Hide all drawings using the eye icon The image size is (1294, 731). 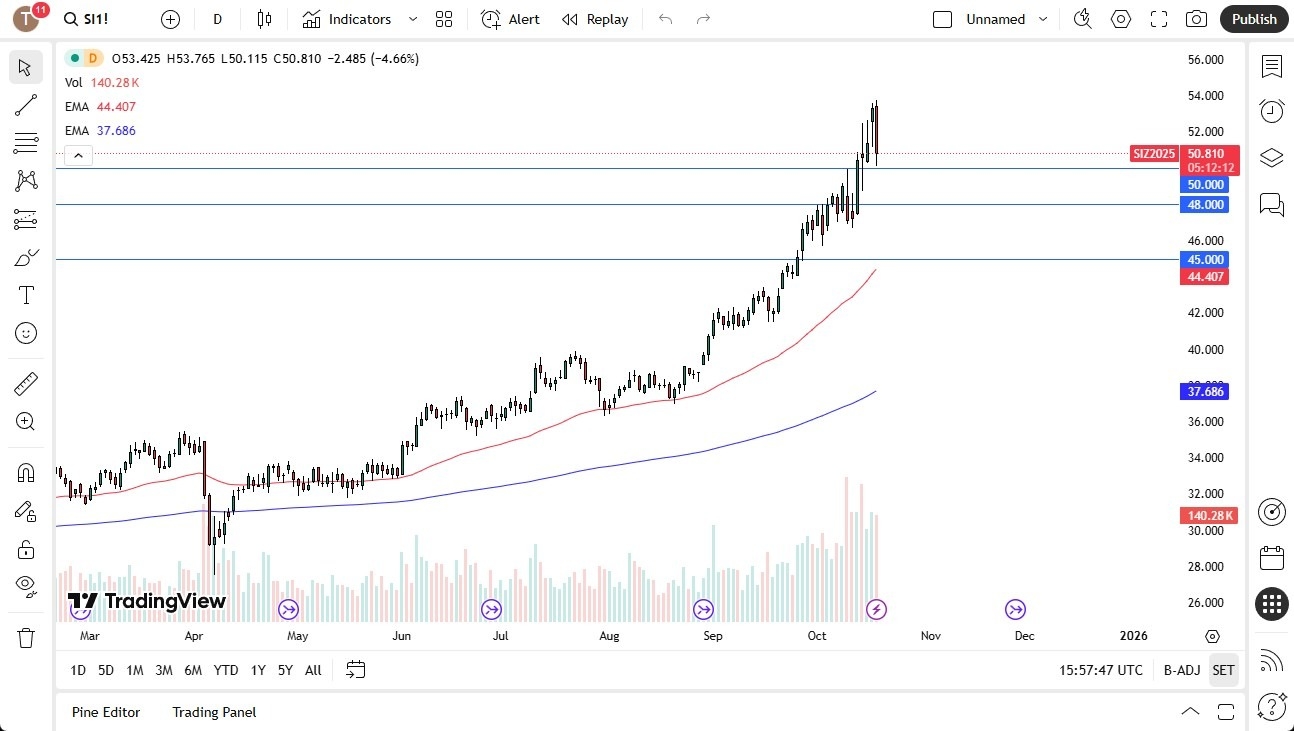25,588
